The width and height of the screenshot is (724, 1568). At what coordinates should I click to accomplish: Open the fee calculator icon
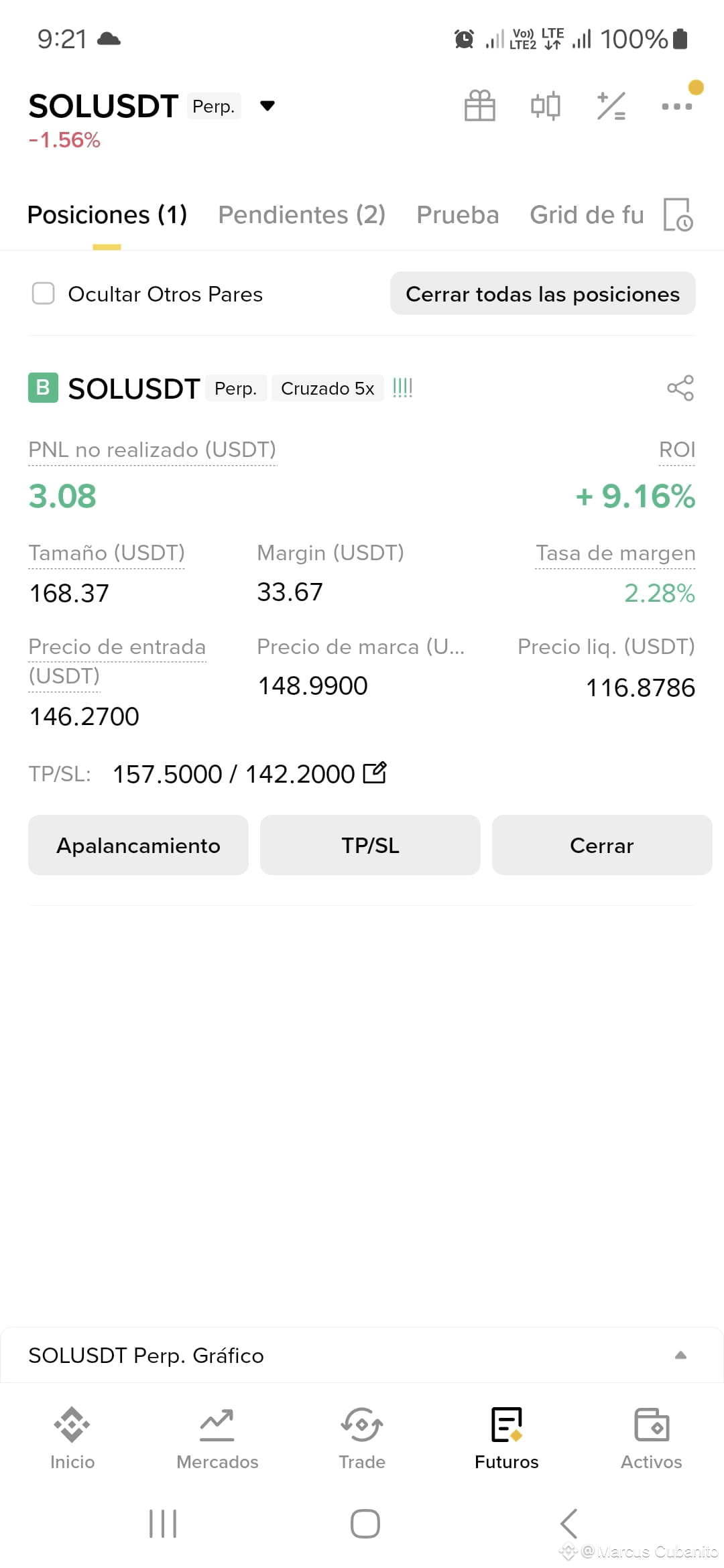(x=611, y=106)
